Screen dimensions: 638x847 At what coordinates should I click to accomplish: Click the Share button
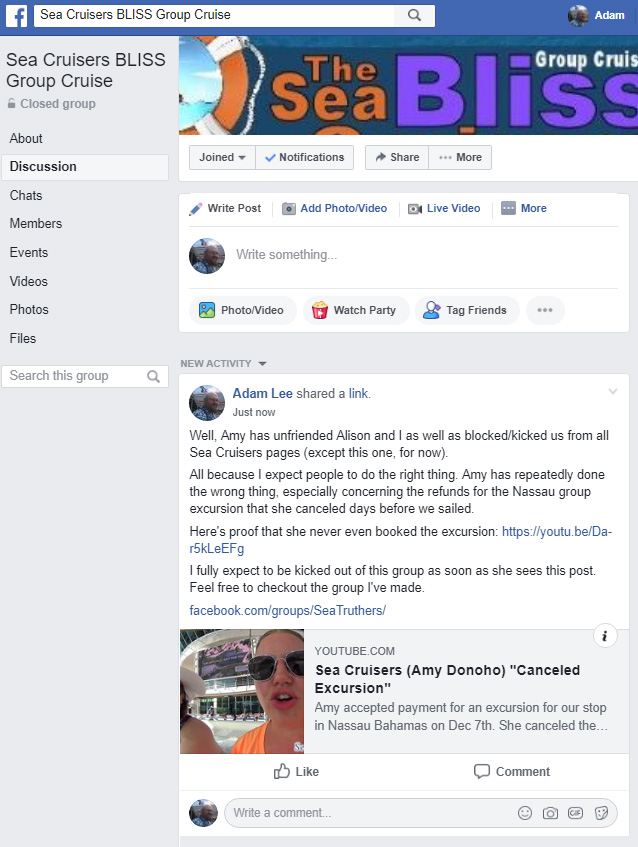[397, 157]
